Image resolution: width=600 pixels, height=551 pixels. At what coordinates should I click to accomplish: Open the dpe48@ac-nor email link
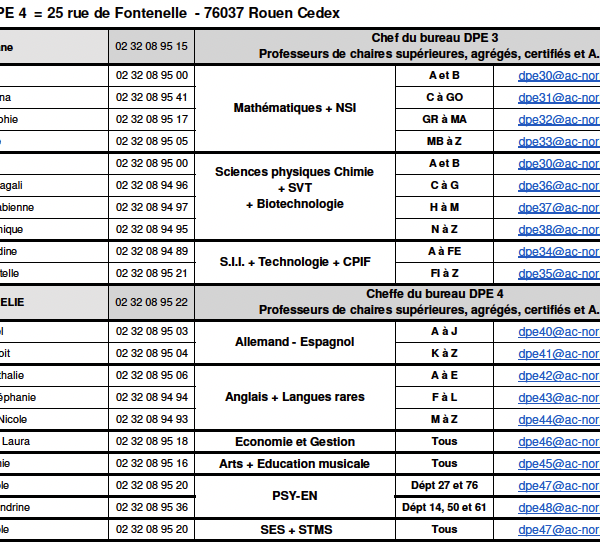tap(559, 508)
